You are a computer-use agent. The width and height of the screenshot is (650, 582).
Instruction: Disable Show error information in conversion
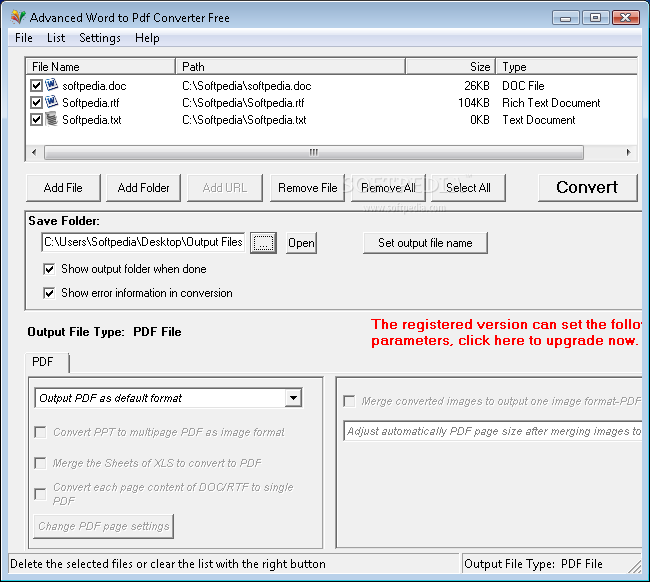point(50,293)
